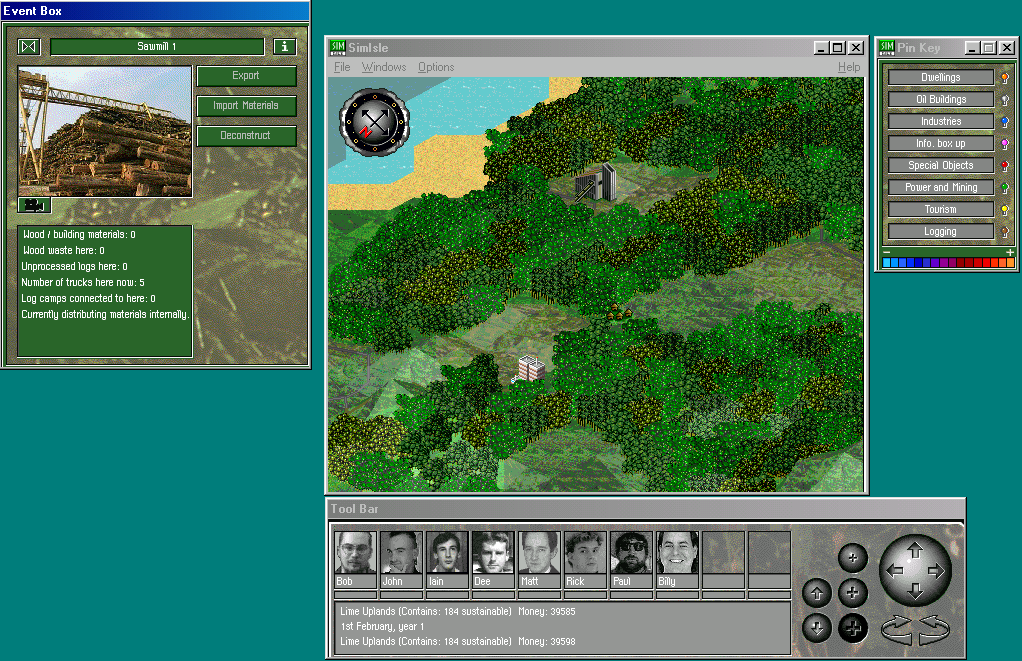Select agent Matt's portrait
1022x661 pixels.
point(539,552)
